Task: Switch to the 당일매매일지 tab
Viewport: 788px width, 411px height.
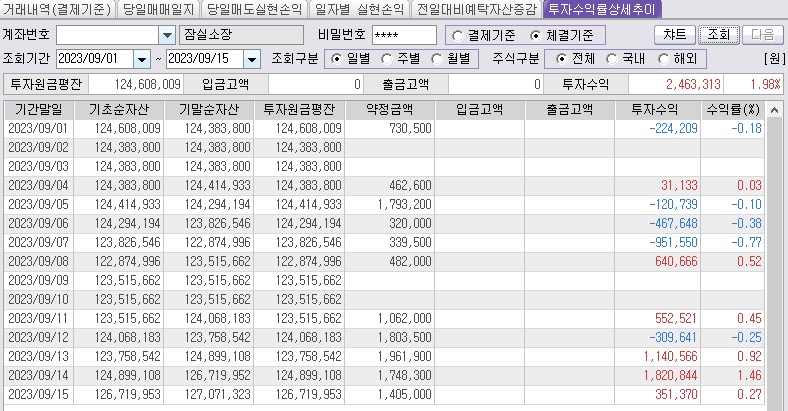Action: point(158,9)
